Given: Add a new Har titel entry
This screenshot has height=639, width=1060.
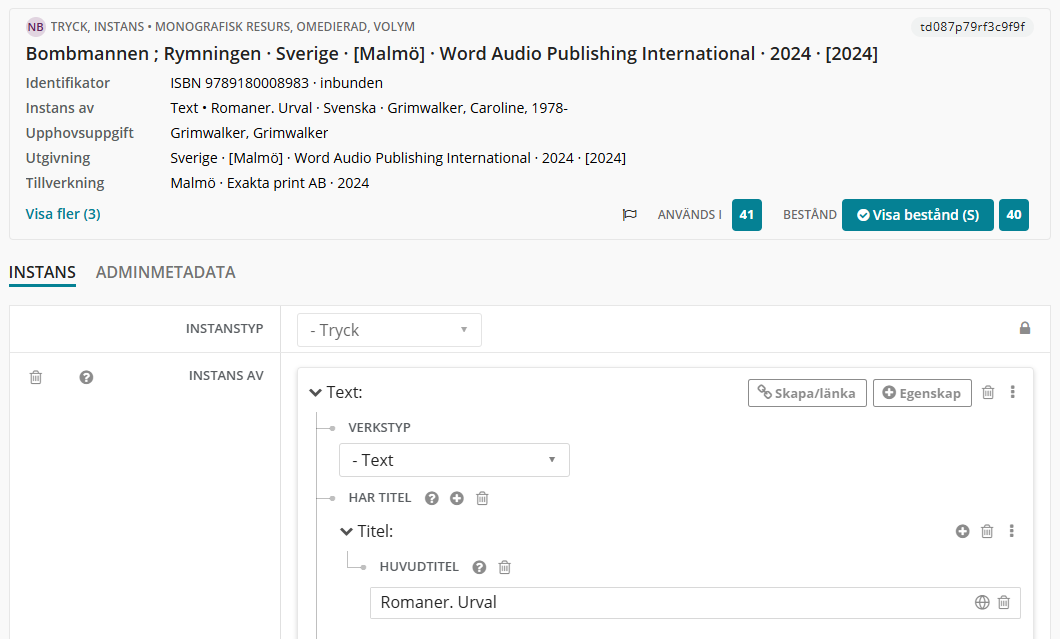Looking at the screenshot, I should [x=457, y=498].
